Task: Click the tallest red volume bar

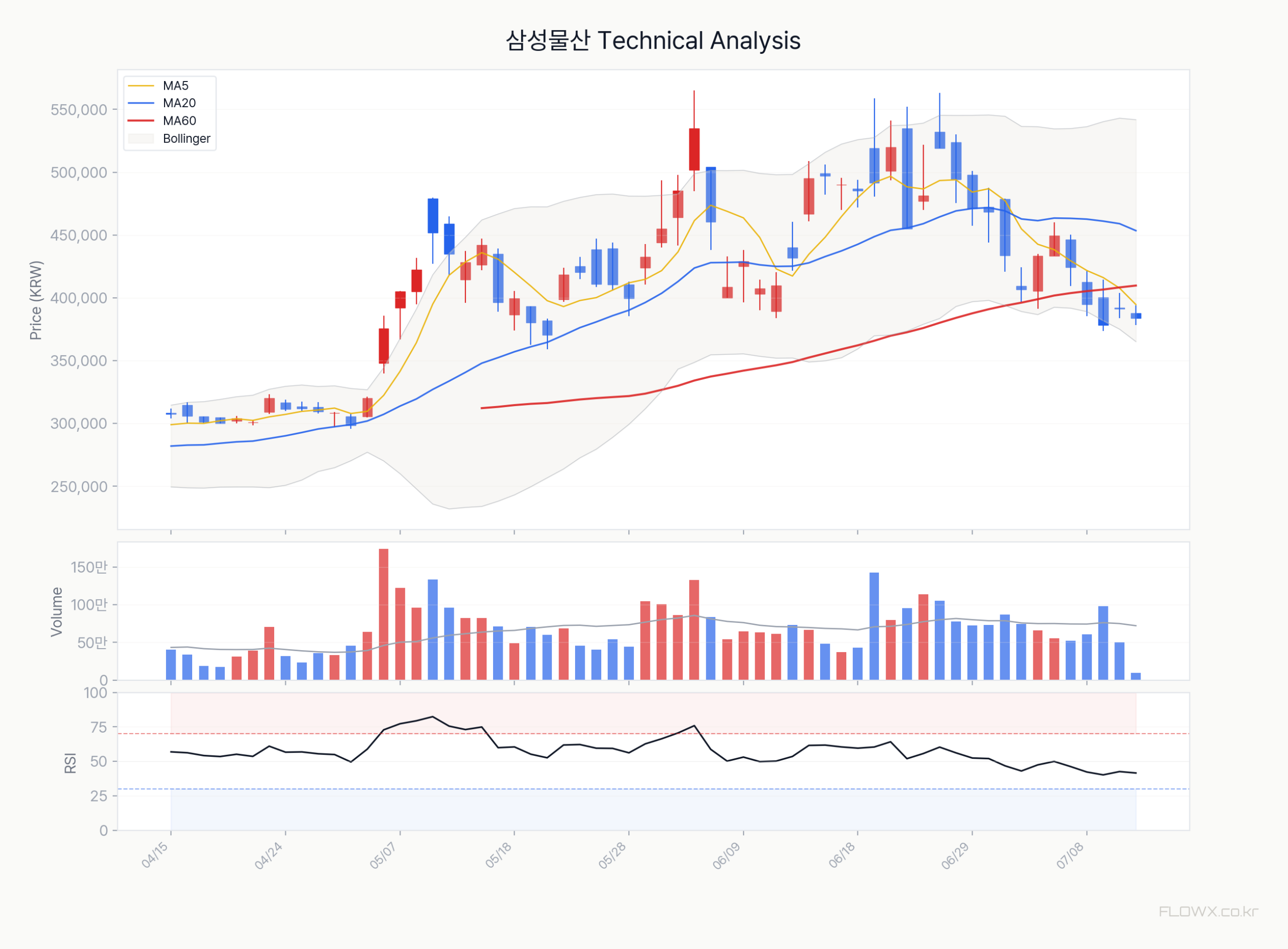Action: click(x=383, y=615)
